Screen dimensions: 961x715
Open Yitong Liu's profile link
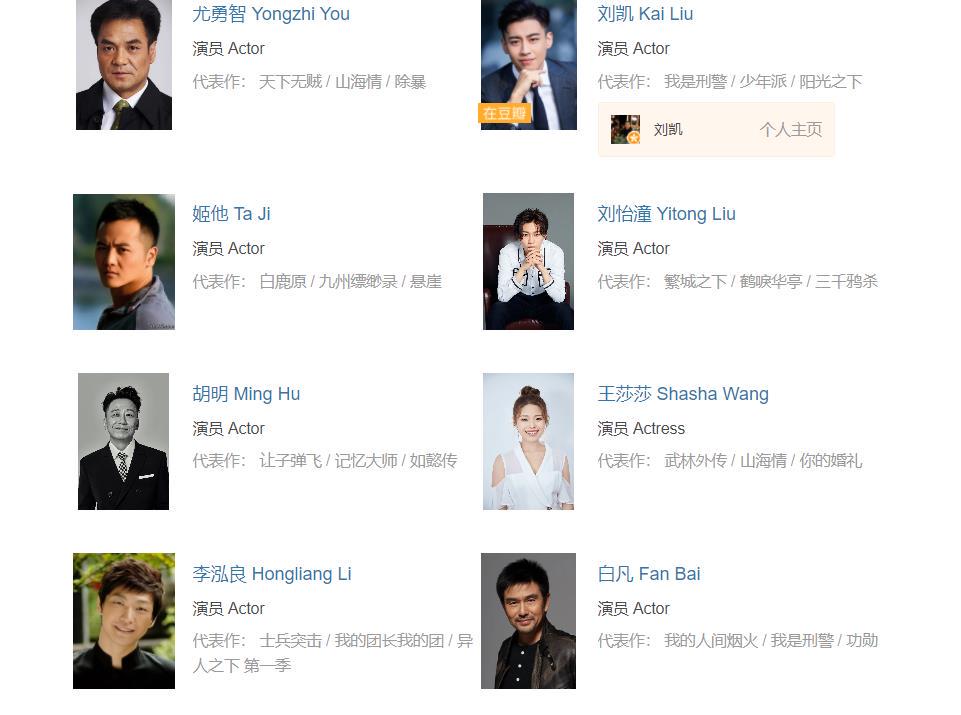666,213
